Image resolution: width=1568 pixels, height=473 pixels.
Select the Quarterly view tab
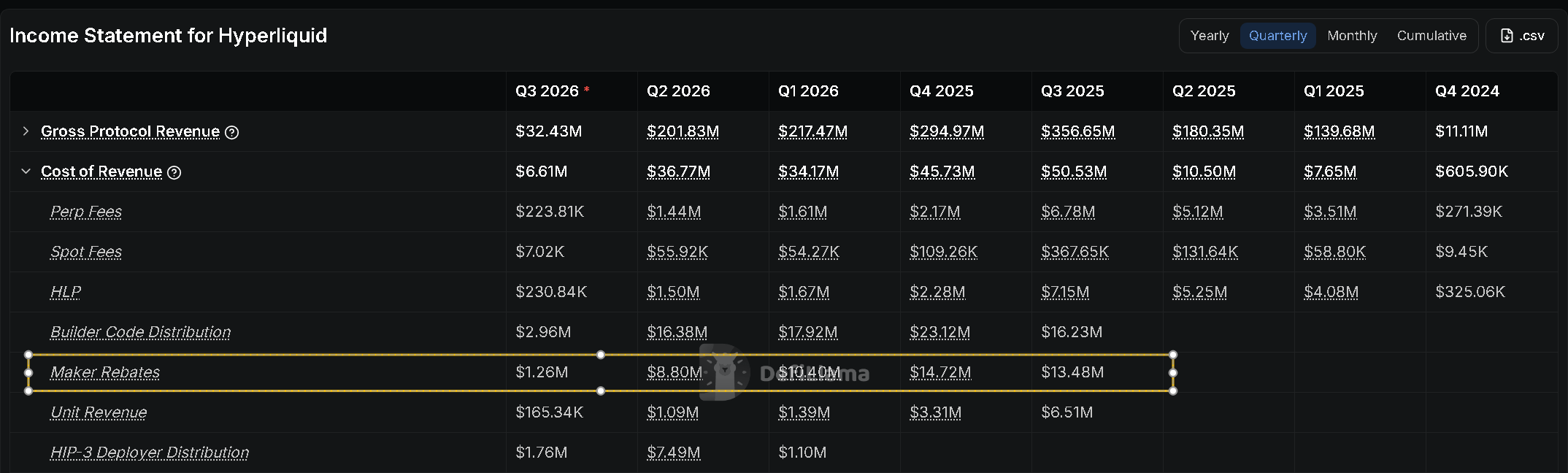pos(1277,36)
